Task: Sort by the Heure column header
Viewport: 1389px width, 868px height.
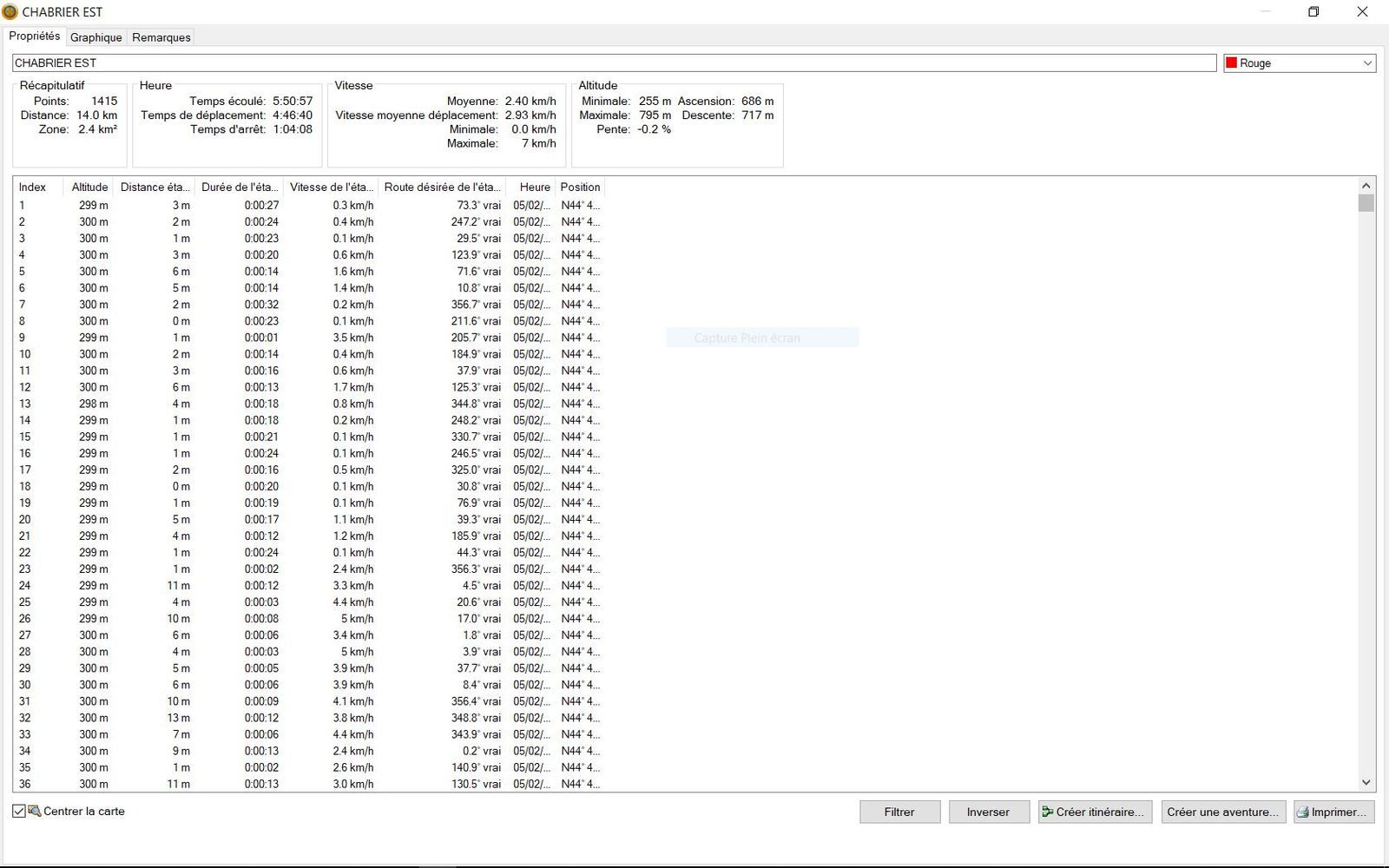Action: click(530, 187)
